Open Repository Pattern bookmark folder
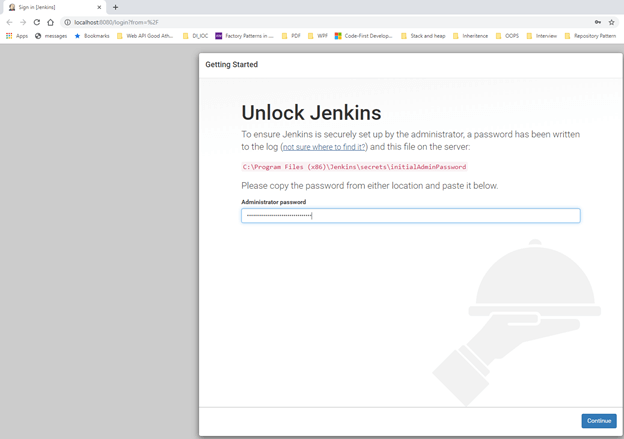624x439 pixels. (590, 36)
